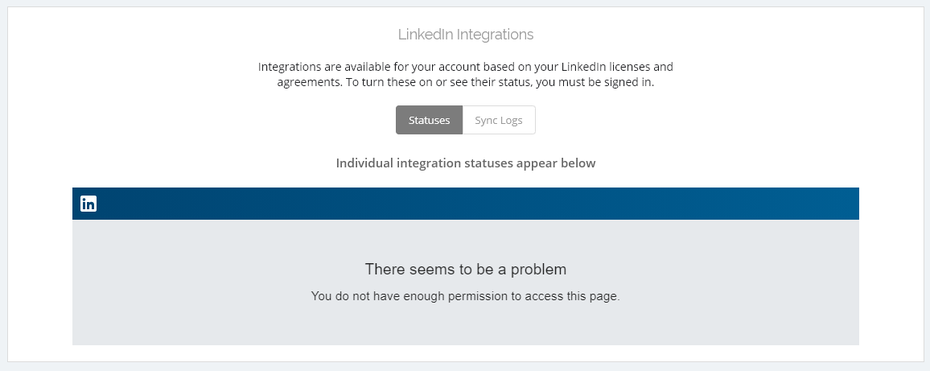
Task: Show integration Statuses view
Action: coord(429,120)
